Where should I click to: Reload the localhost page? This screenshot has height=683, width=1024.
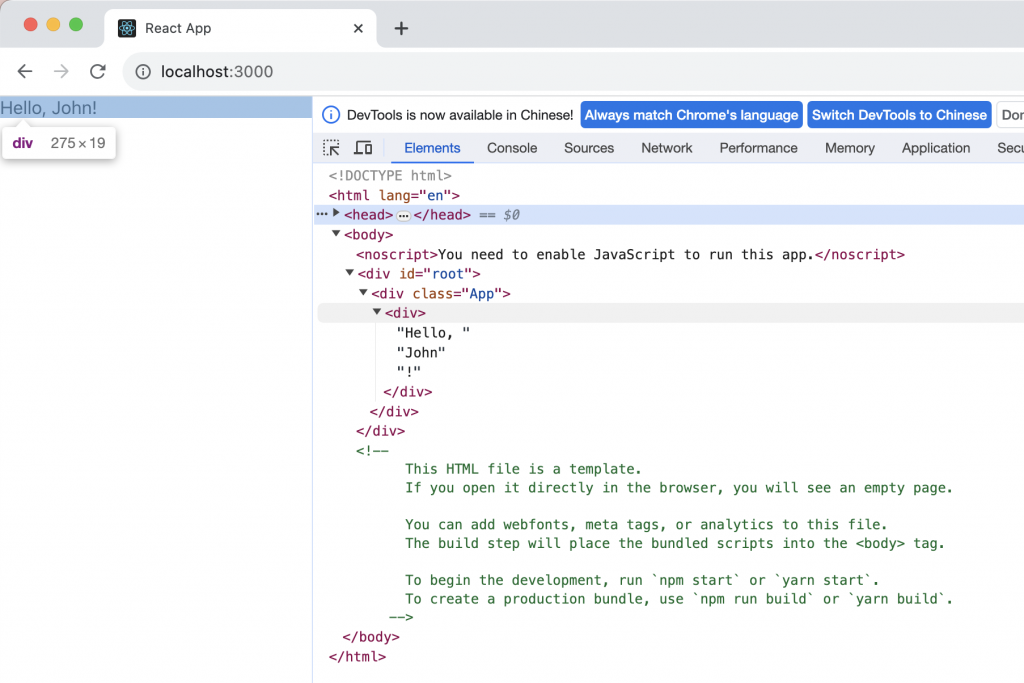click(98, 71)
